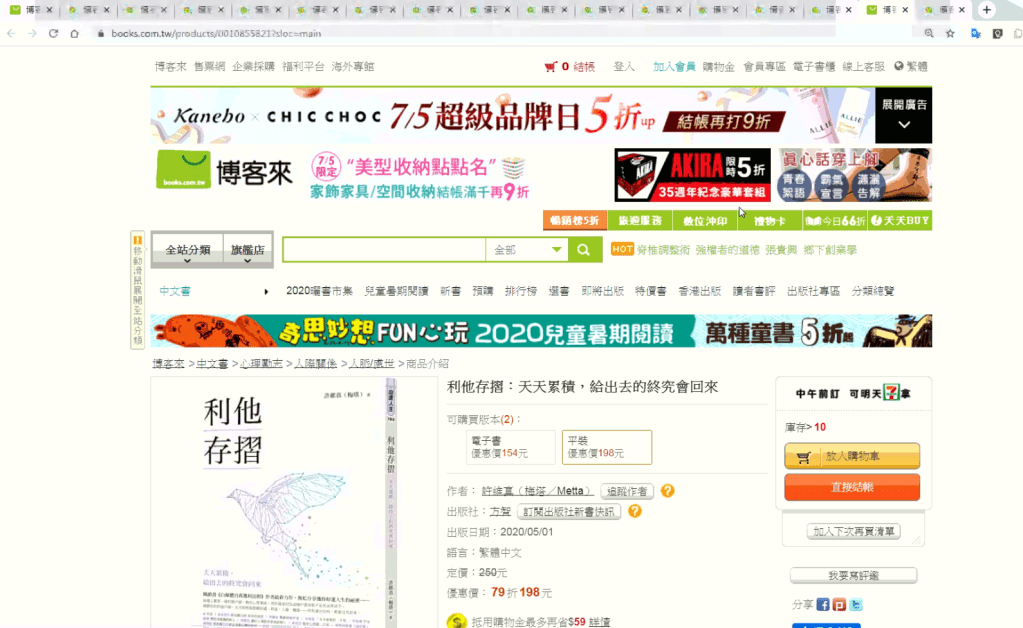Open the shopping cart icon near 結帳

pyautogui.click(x=550, y=67)
